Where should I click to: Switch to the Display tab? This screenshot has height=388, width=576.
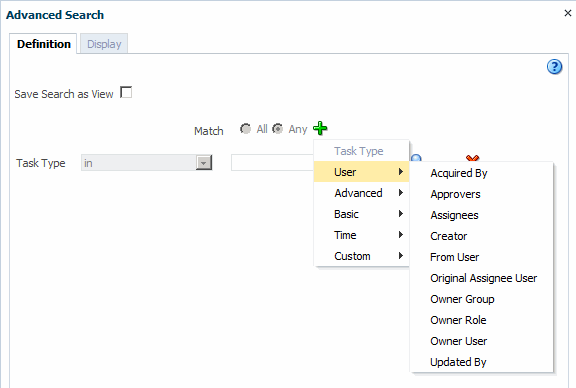point(104,44)
